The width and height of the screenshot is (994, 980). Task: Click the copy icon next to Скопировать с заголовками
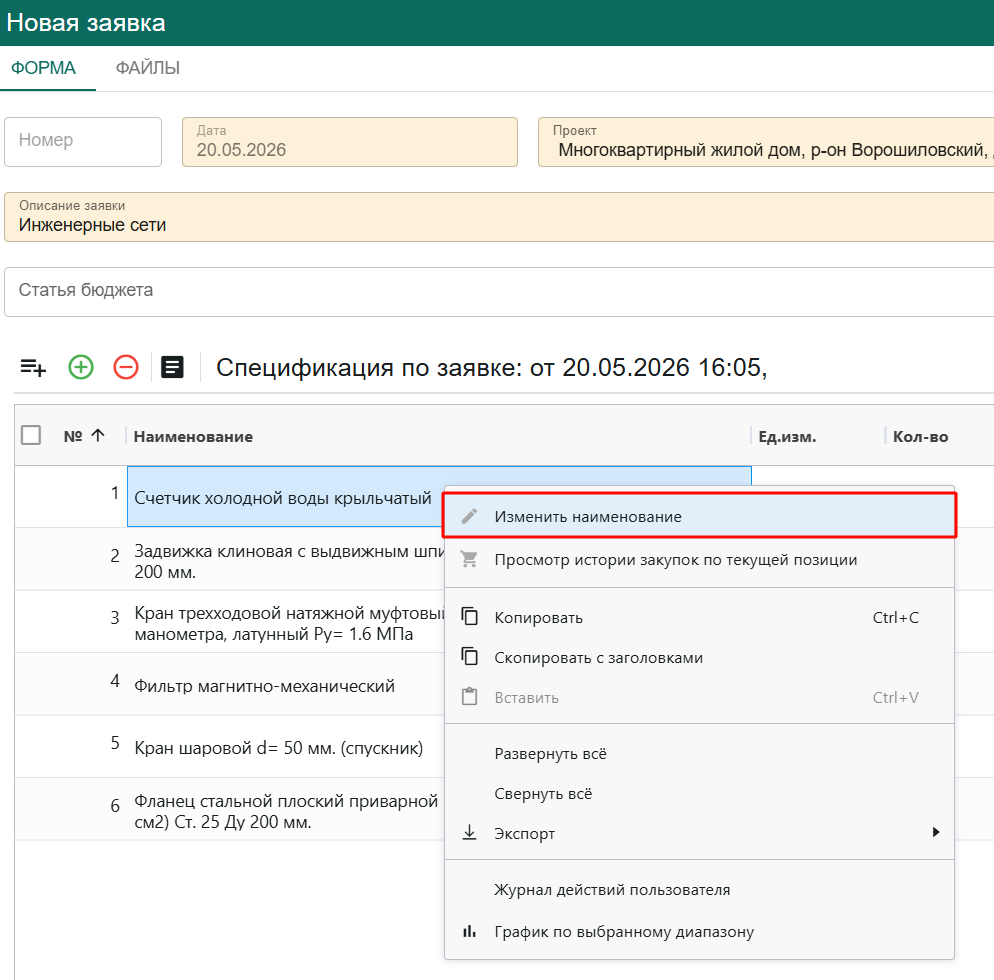point(470,656)
